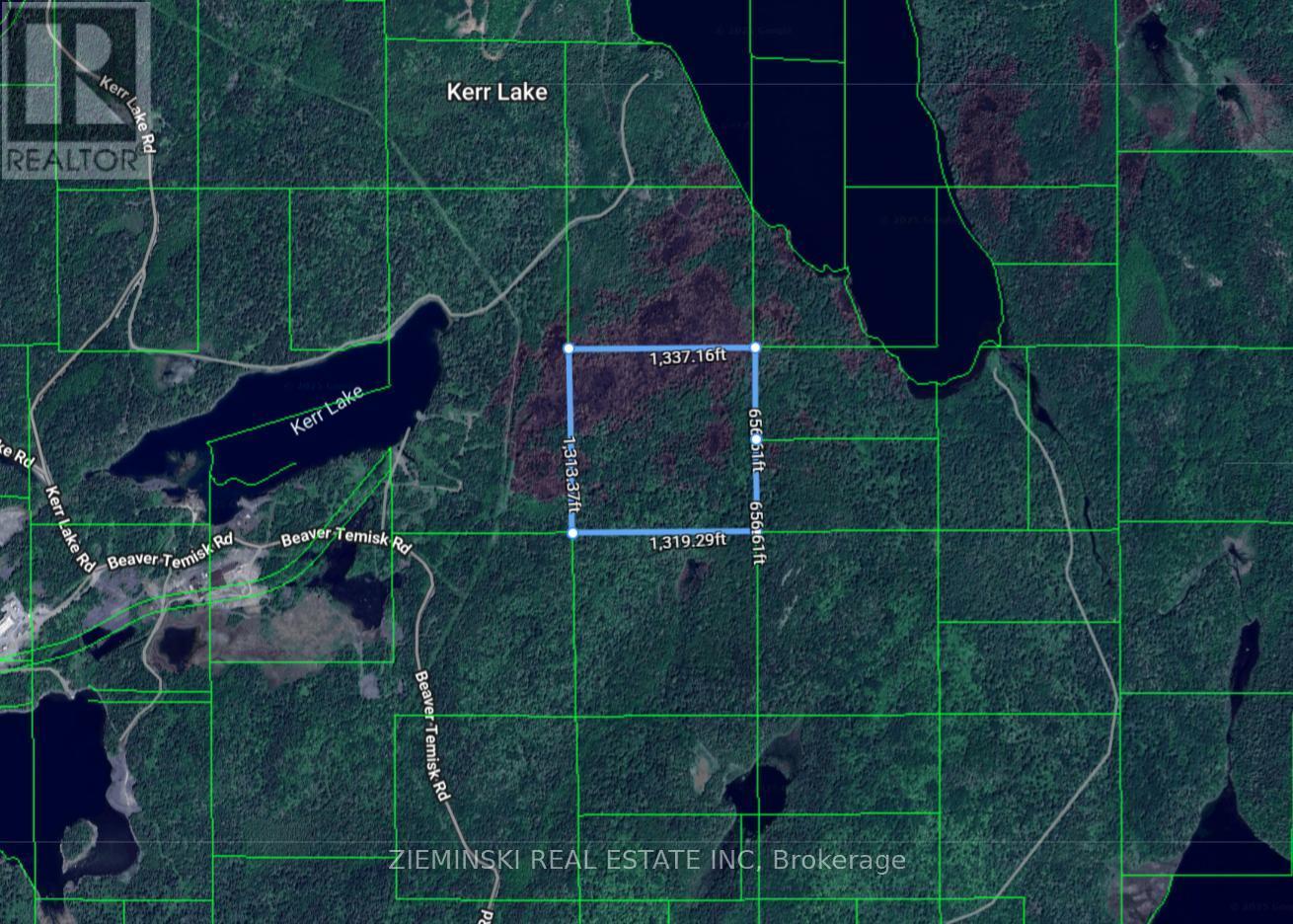Viewport: 1293px width, 924px height.
Task: Select the 1,313.37ft side measurement
Action: click(x=573, y=470)
